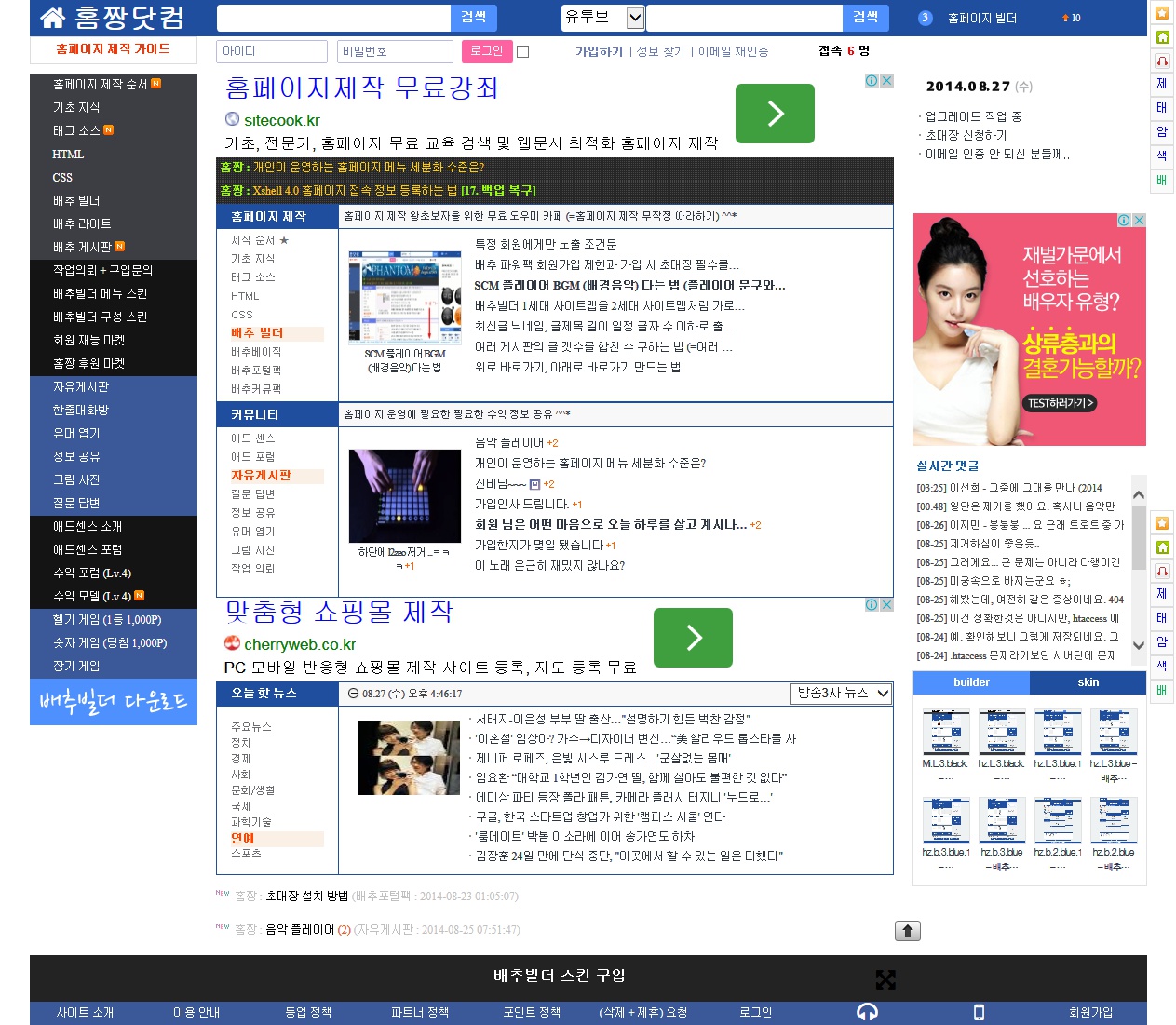Switch to the skin tab
The width and height of the screenshot is (1176, 1025).
(x=1088, y=682)
